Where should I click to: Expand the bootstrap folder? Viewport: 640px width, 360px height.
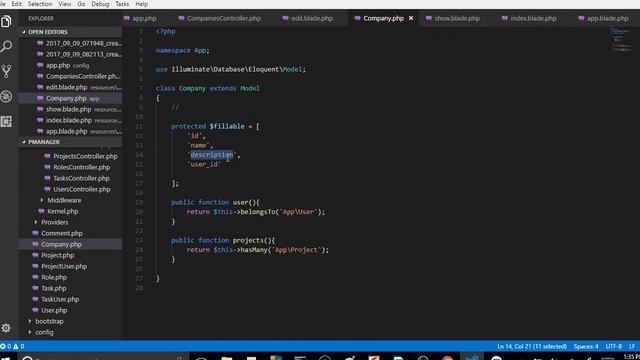pyautogui.click(x=49, y=321)
